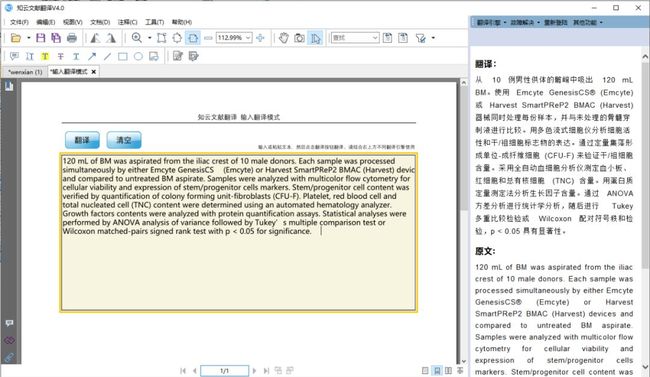This screenshot has width=650, height=377.
Task: Open the search combo box in toolbar
Action: point(355,38)
